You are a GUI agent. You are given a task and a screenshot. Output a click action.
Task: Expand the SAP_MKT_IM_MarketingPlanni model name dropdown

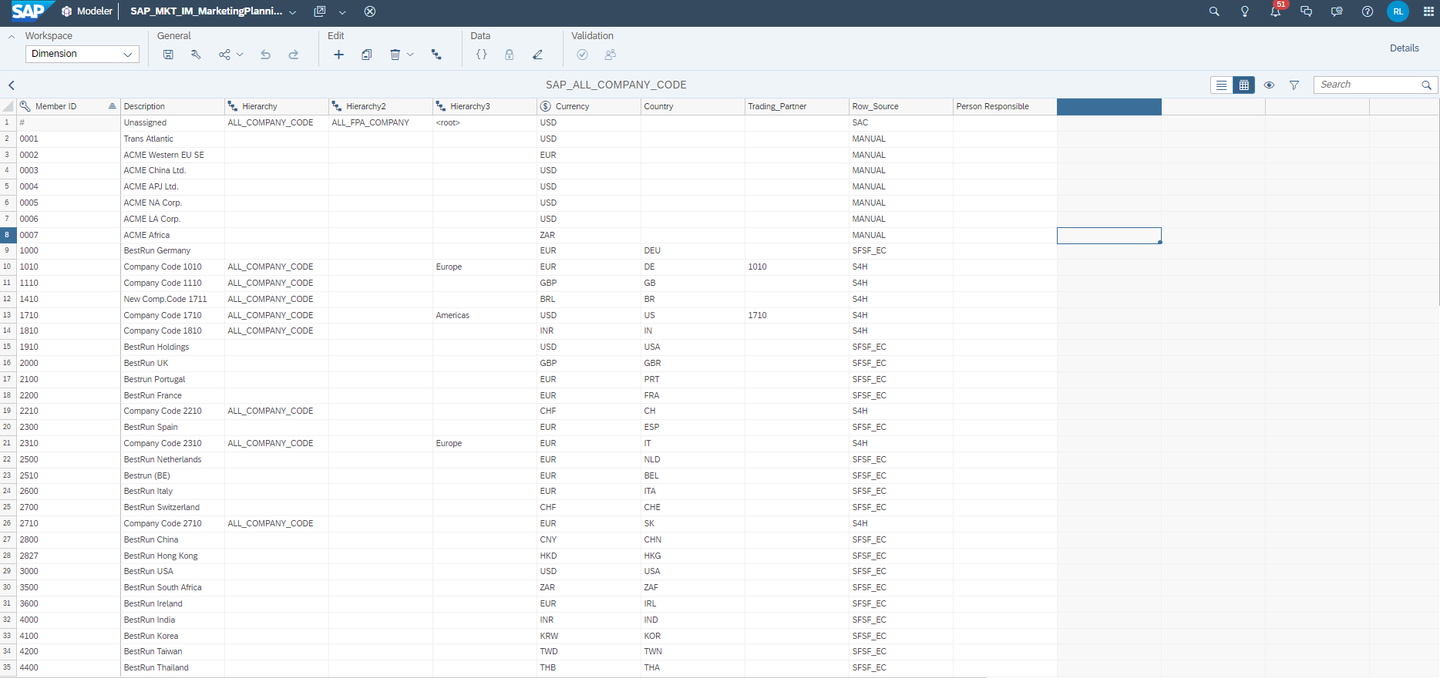(292, 12)
